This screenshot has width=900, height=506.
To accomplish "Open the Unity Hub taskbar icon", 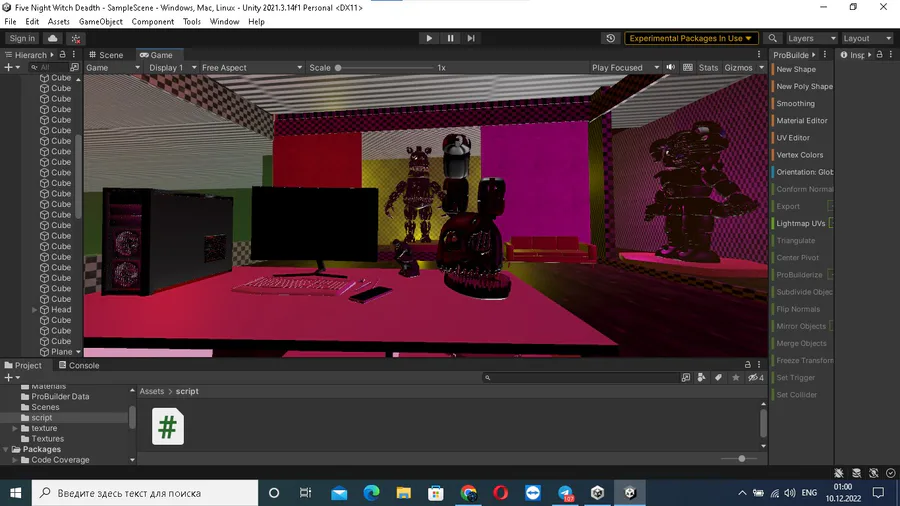I will click(x=597, y=493).
